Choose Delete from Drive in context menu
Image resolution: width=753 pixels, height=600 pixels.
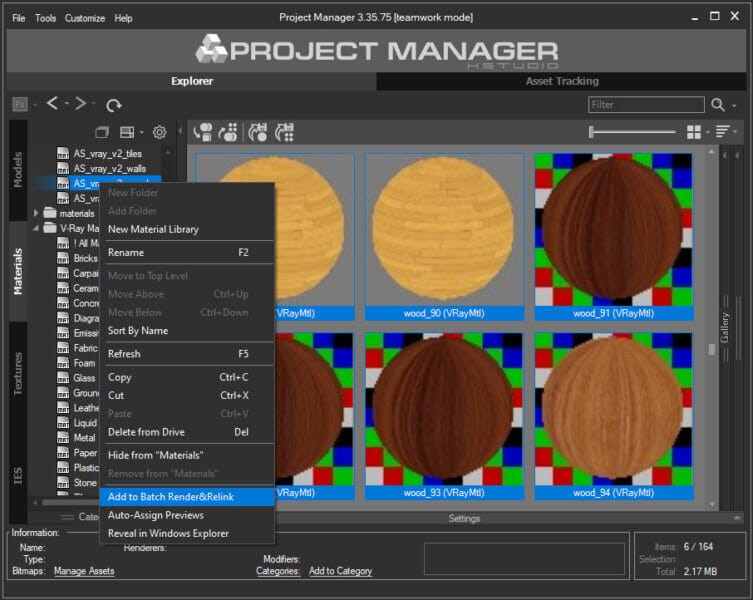[x=187, y=432]
